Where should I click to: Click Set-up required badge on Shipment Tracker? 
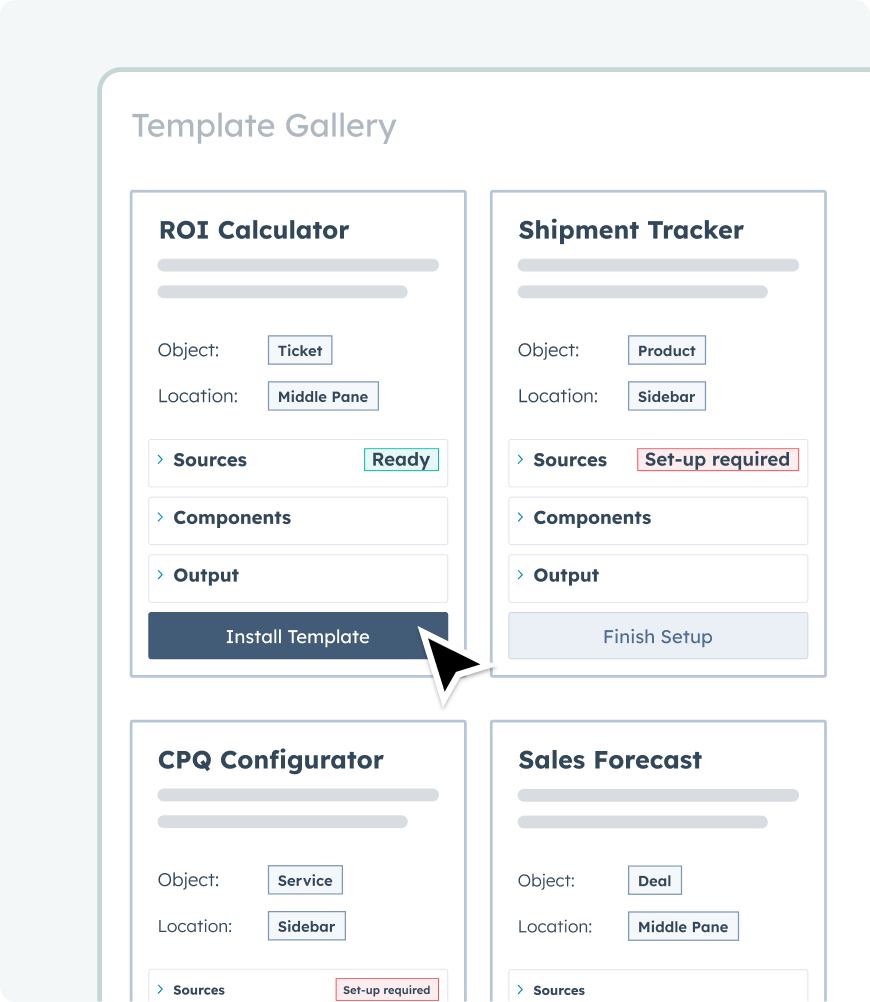(717, 460)
